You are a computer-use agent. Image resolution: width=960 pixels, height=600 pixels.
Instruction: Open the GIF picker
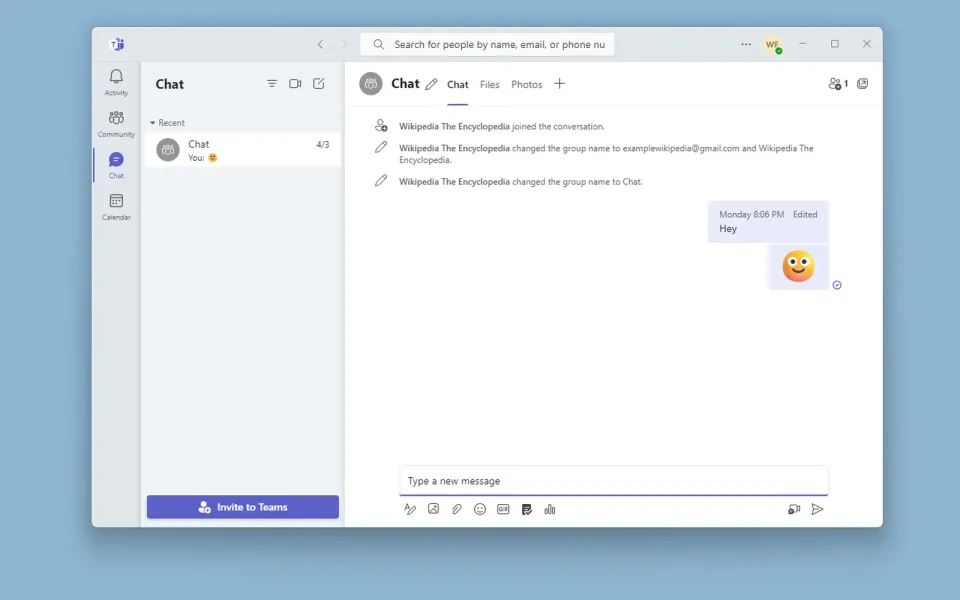point(503,509)
